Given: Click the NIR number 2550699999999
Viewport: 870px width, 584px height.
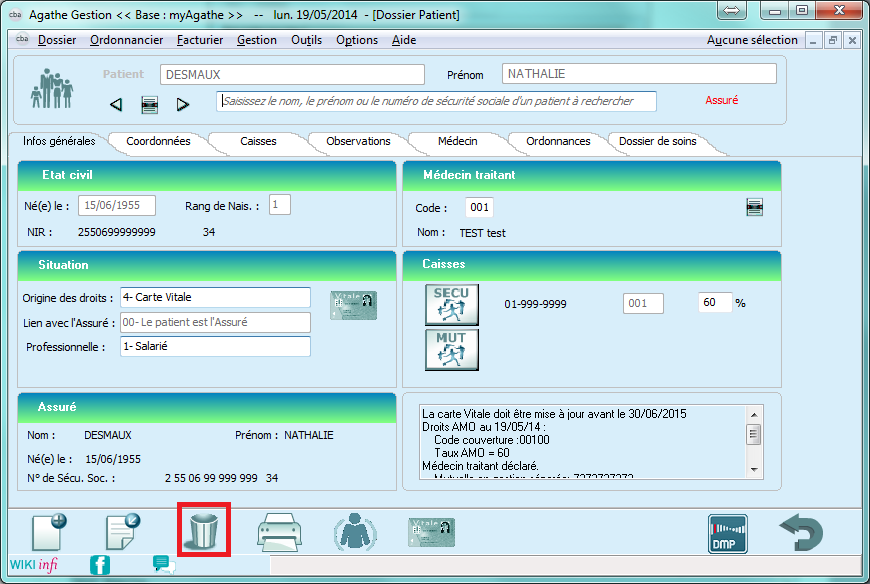Looking at the screenshot, I should click(x=117, y=232).
